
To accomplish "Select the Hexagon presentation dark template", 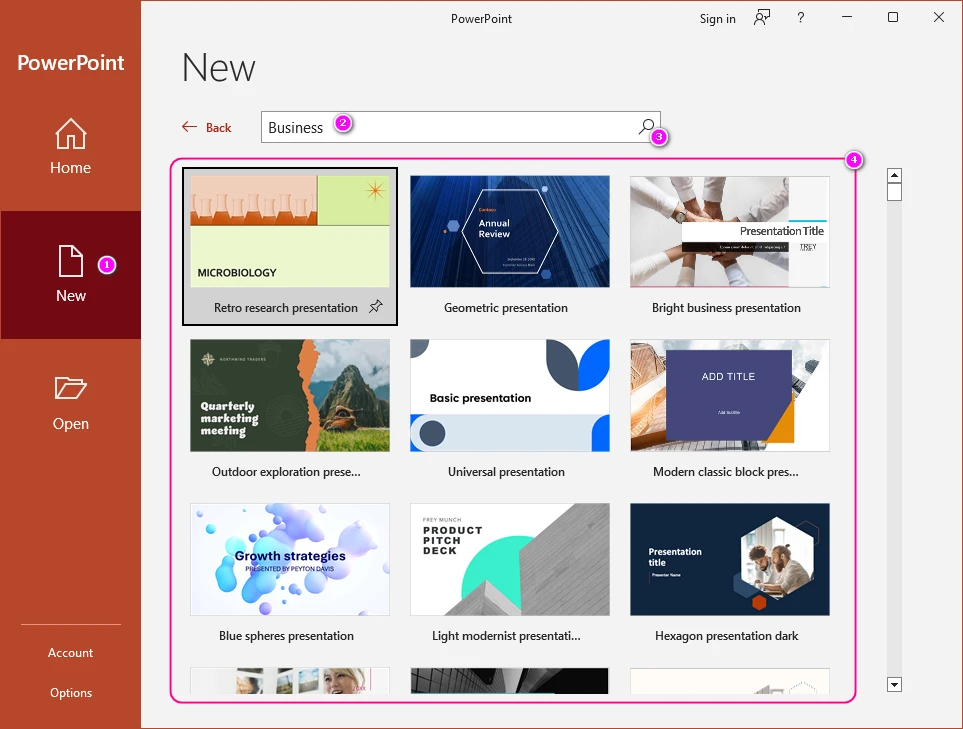I will click(x=729, y=559).
